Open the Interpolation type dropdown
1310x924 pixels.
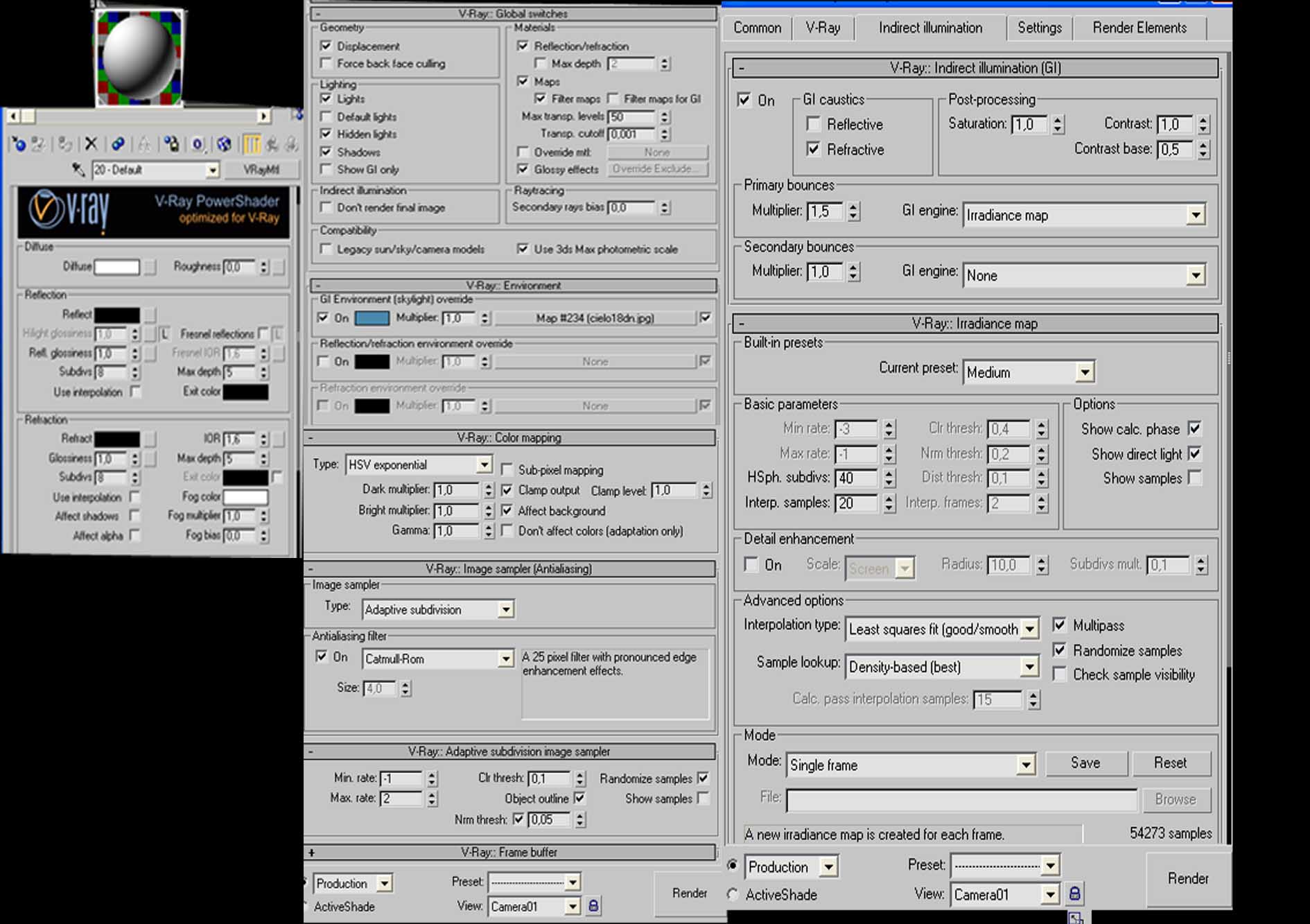click(1031, 629)
